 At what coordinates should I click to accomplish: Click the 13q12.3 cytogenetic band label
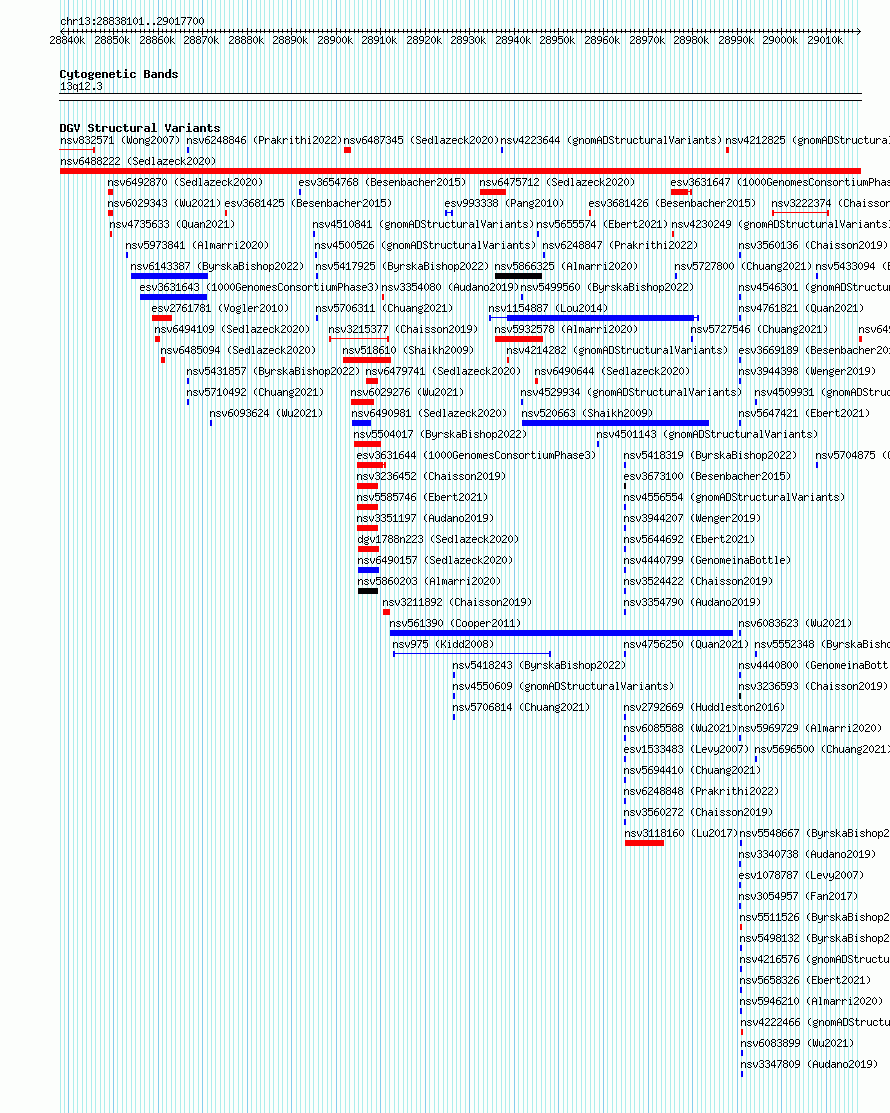[x=81, y=87]
